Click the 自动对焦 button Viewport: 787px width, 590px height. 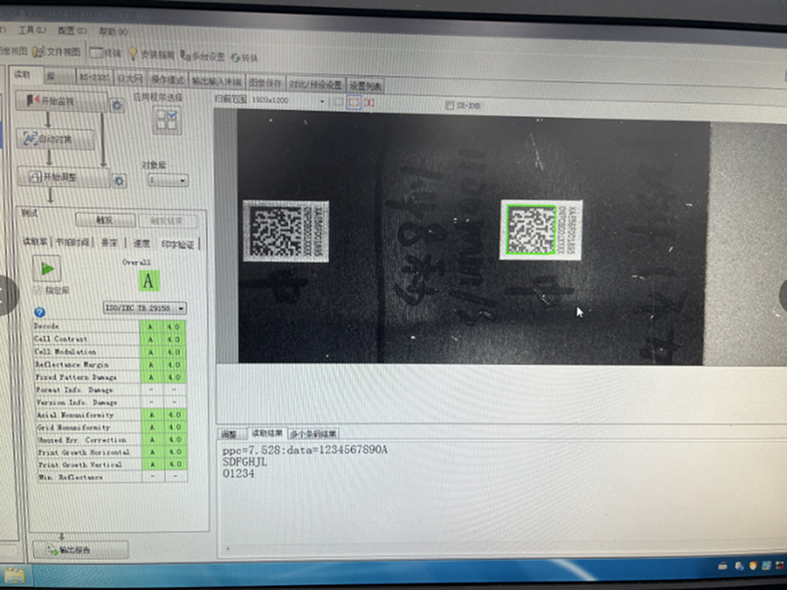[55, 139]
